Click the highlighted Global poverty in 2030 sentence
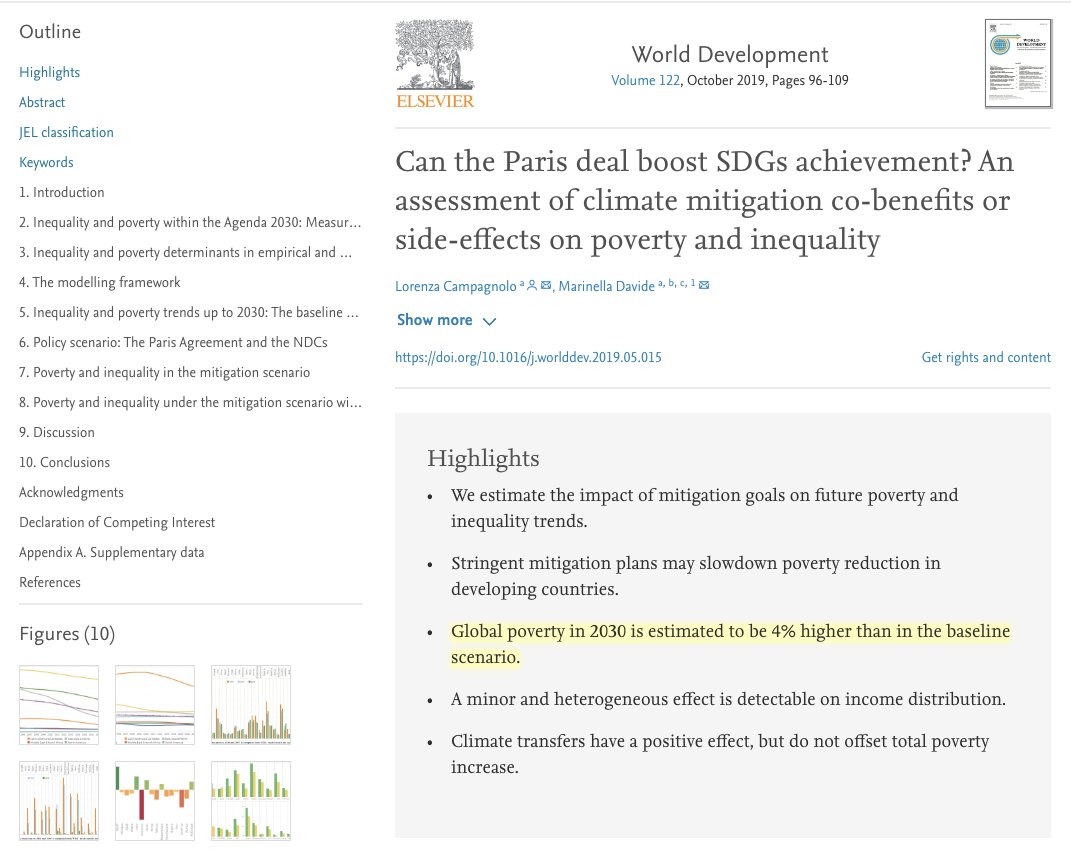The width and height of the screenshot is (1071, 860). click(730, 644)
